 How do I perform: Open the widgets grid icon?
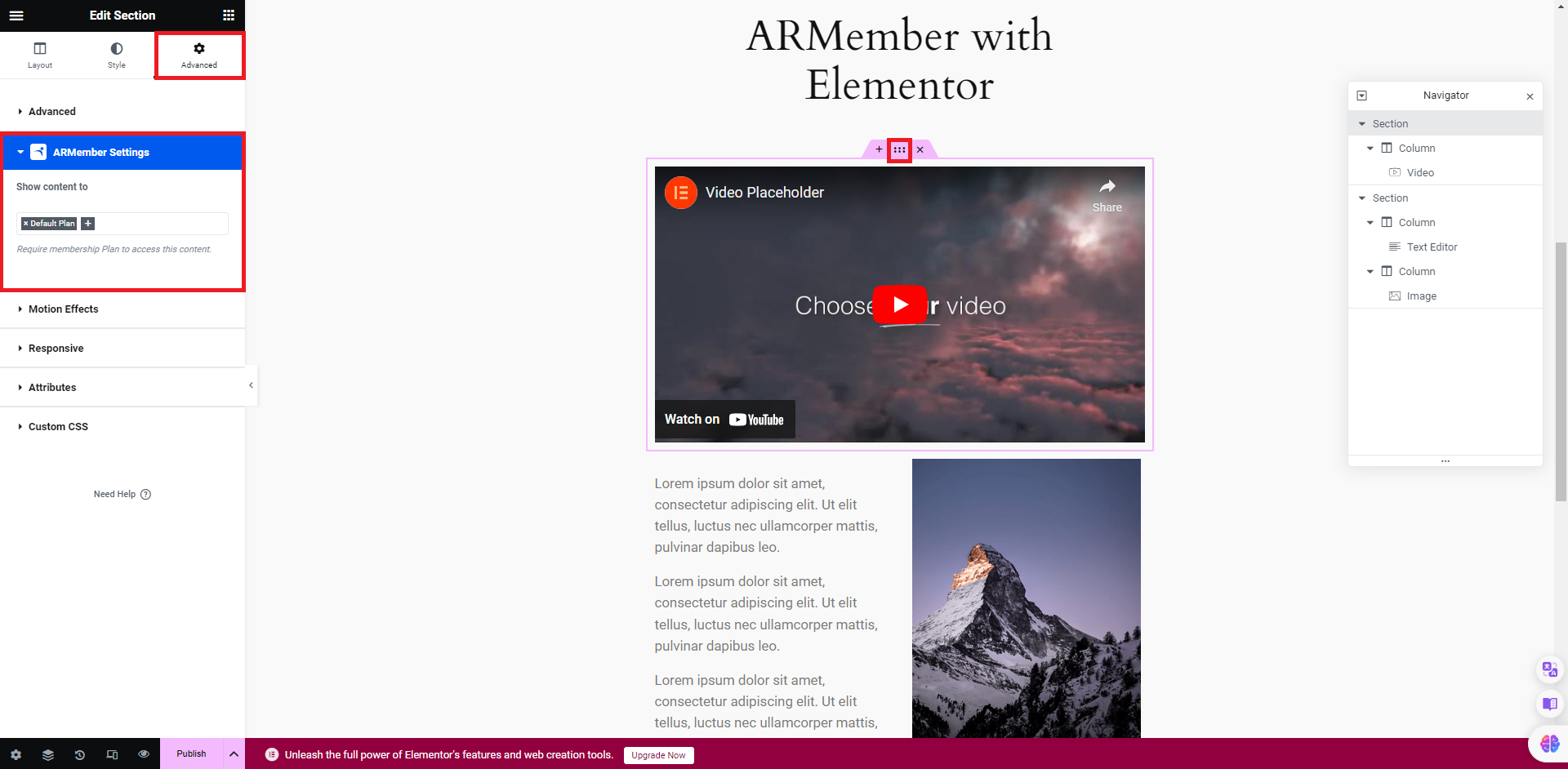click(x=229, y=16)
